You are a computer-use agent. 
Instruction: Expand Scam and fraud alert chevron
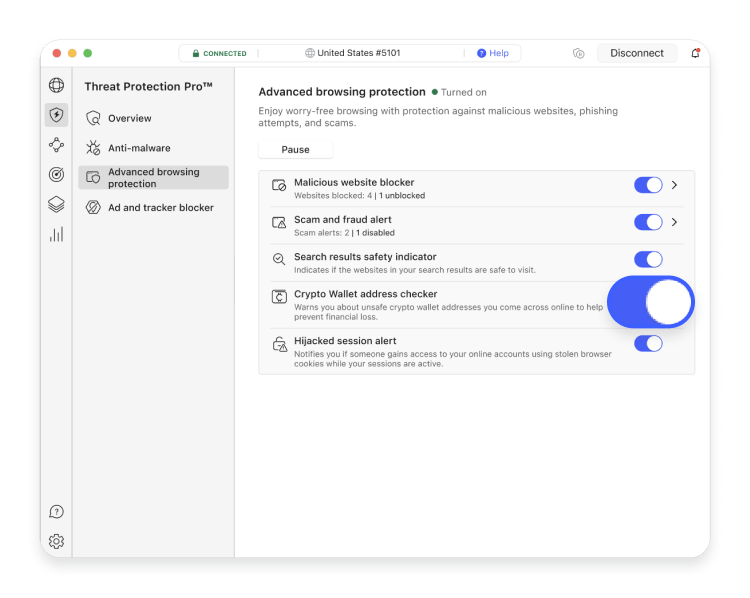[675, 222]
